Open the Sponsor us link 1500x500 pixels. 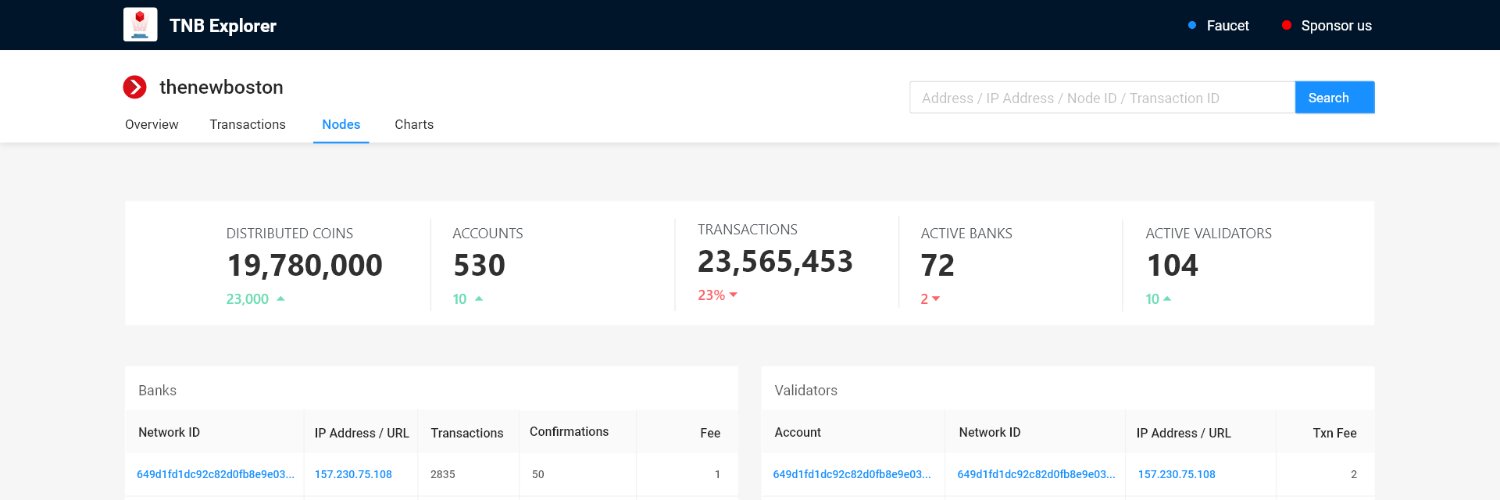coord(1336,25)
